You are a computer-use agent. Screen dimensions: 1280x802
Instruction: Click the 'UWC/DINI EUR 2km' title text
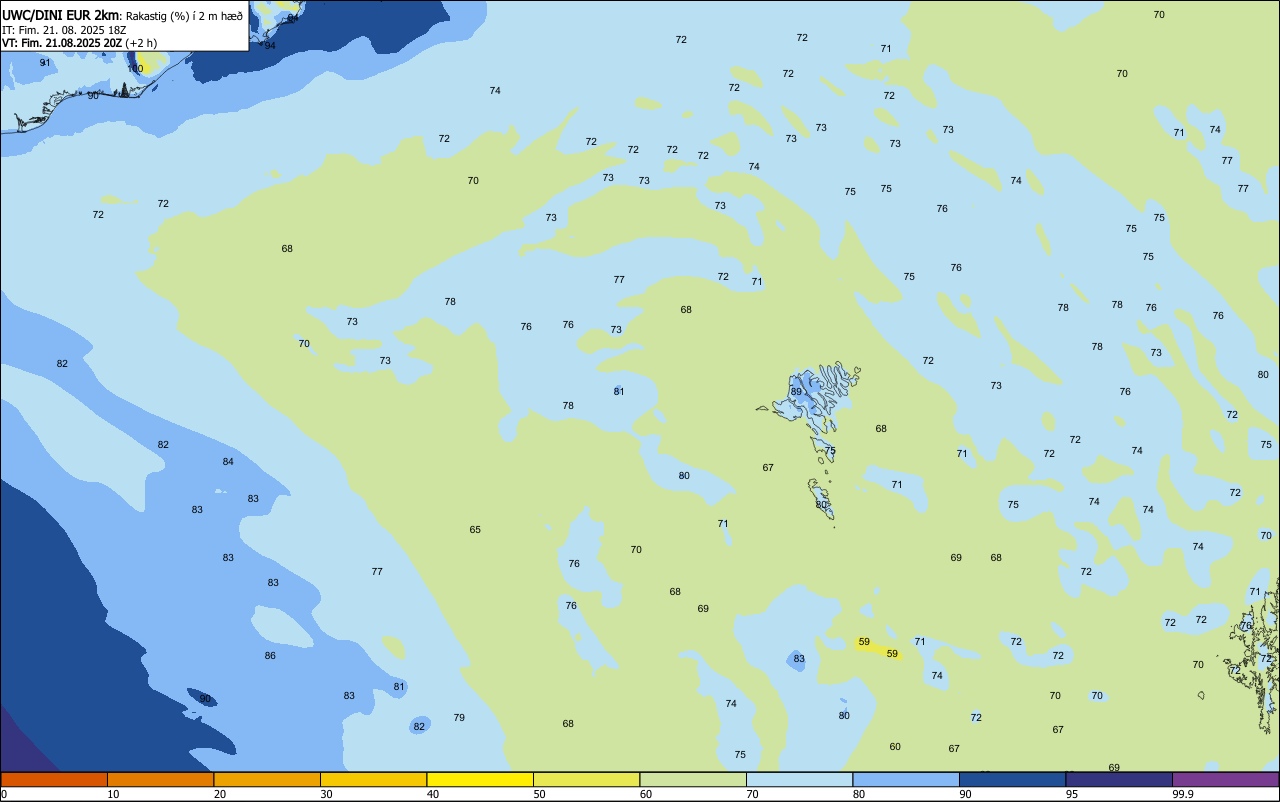click(60, 15)
